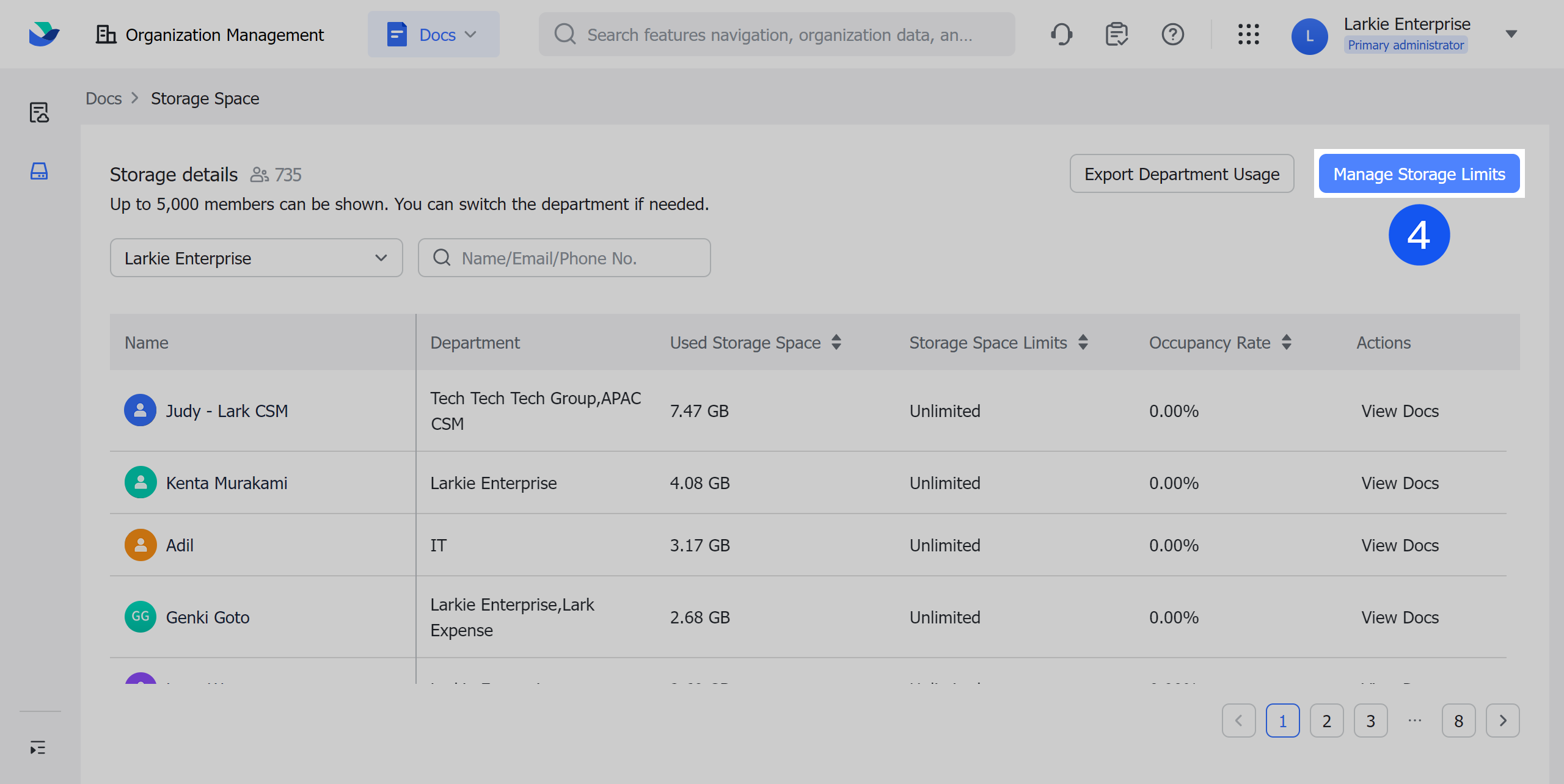Select the storage drive icon in the sidebar
Viewport: 1564px width, 784px height.
38,172
